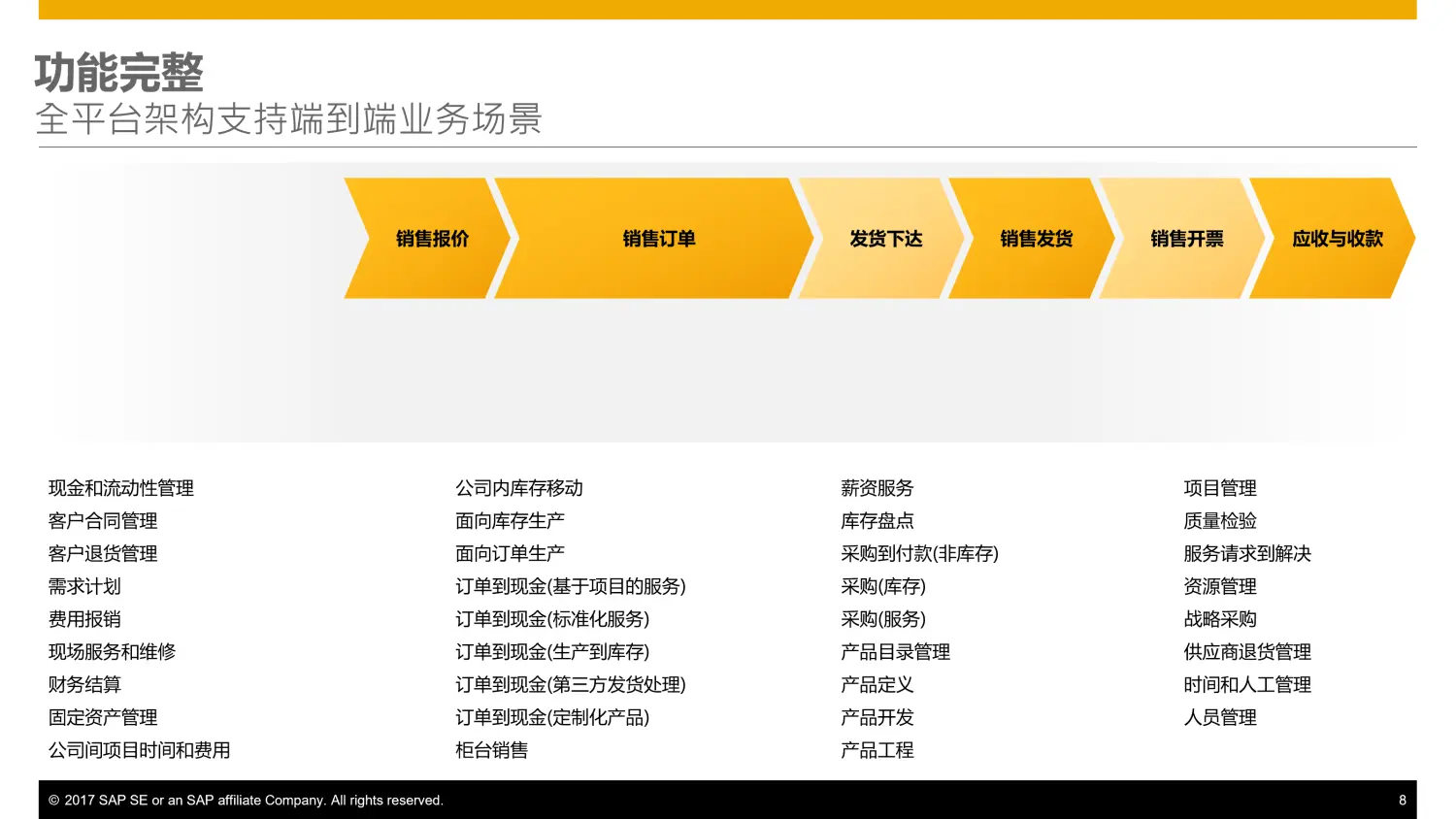Screen dimensions: 1456x819
Task: Click on 订单到现金(第三方发货处理)
Action: click(x=571, y=685)
